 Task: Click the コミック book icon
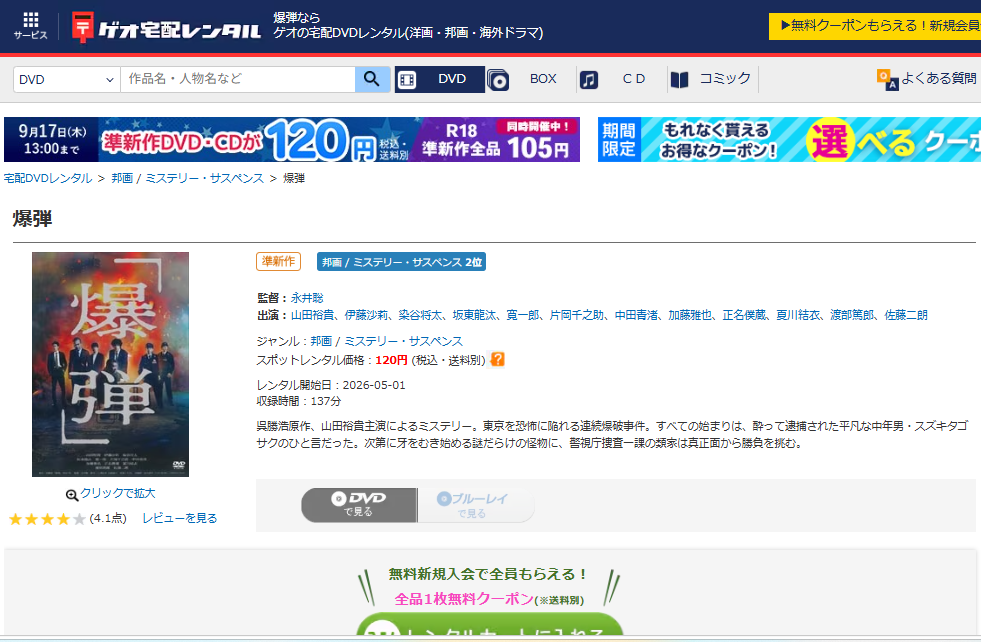click(x=679, y=79)
